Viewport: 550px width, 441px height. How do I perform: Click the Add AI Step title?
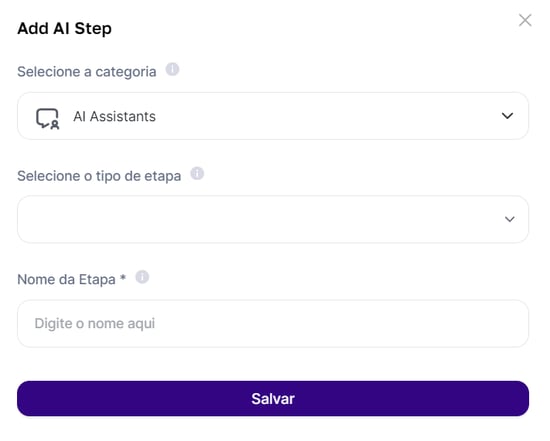pos(65,28)
